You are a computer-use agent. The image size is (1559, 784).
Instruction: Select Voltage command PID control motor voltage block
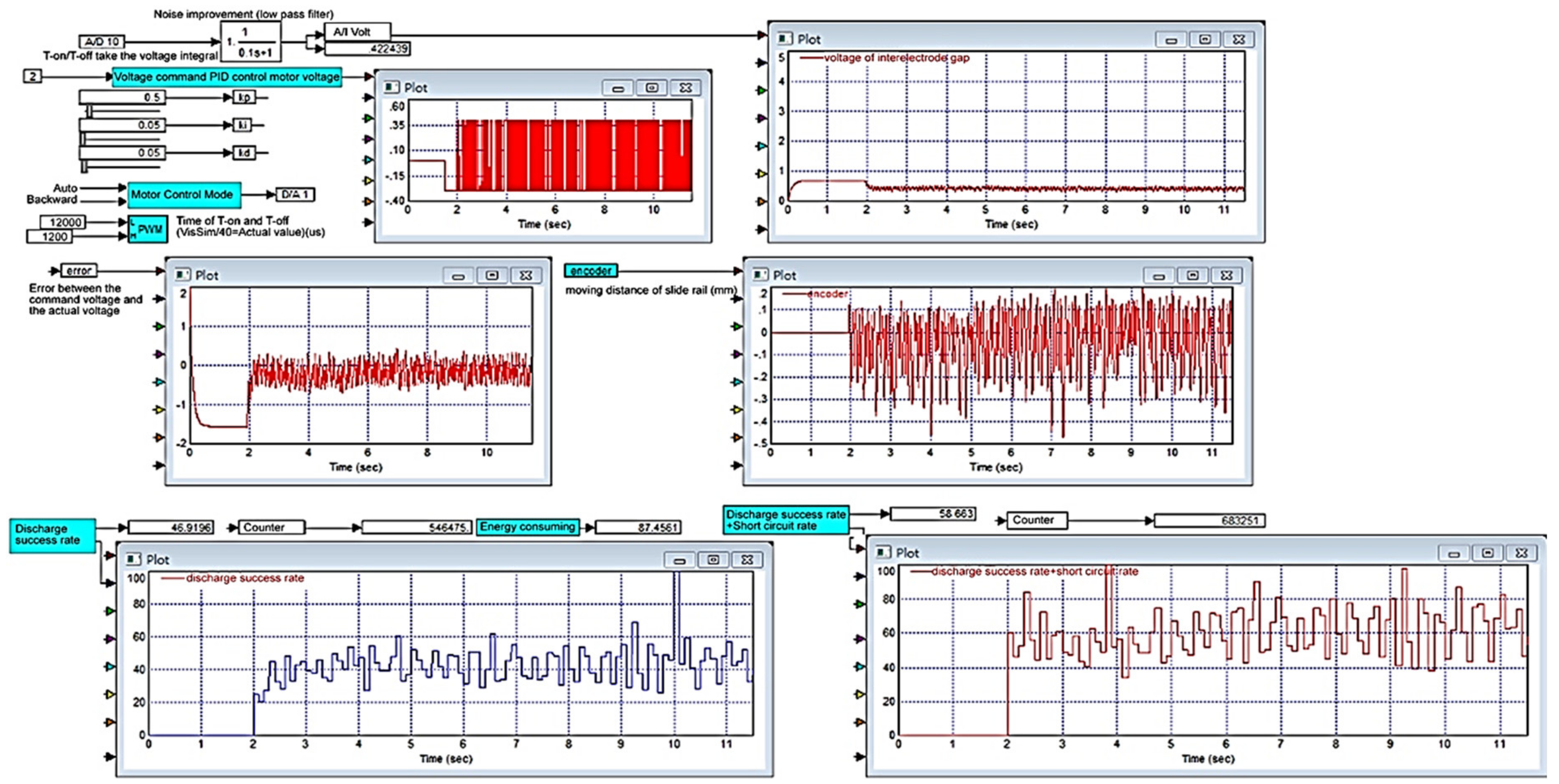coord(226,77)
